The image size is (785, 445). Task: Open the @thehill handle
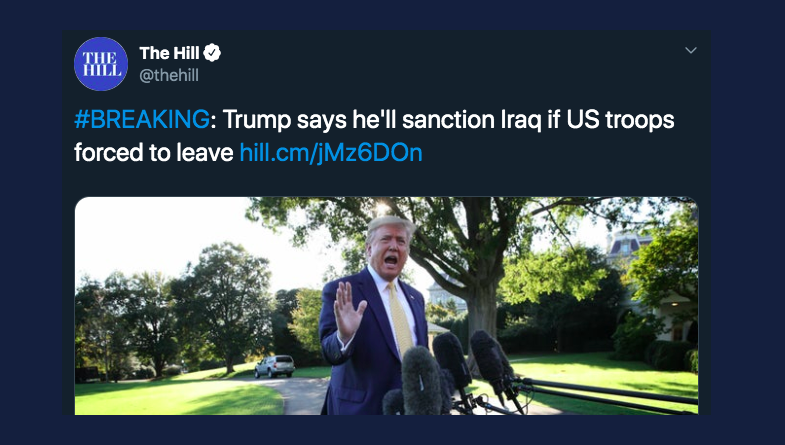coord(169,75)
